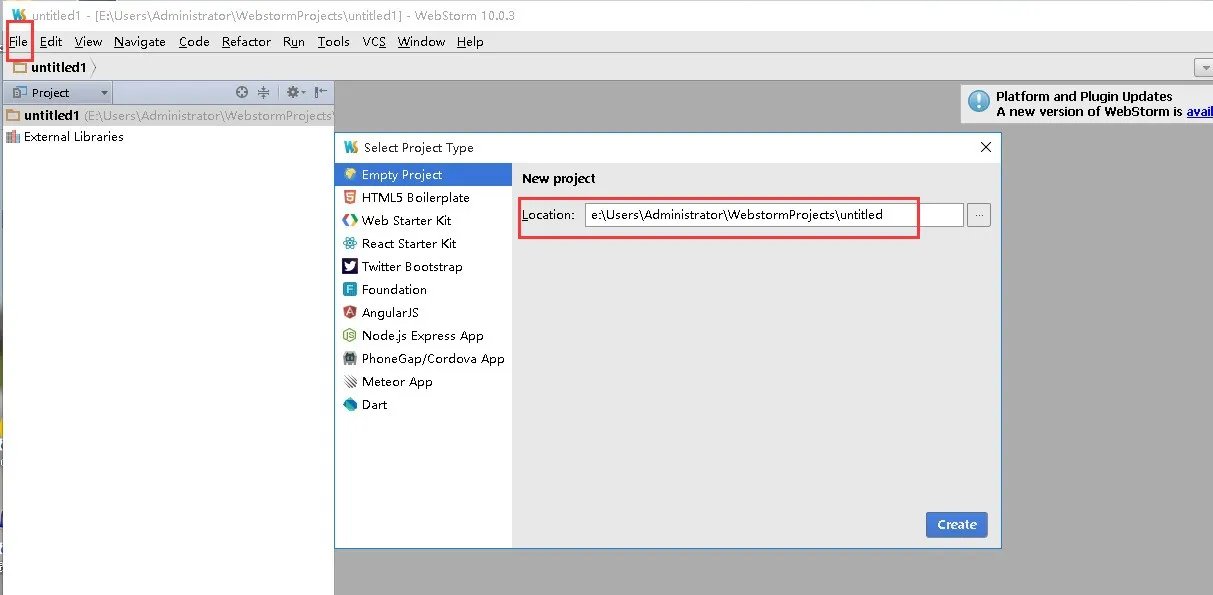Expand the breadcrumb arrow beside untitled1
The height and width of the screenshot is (595, 1213).
(92, 66)
